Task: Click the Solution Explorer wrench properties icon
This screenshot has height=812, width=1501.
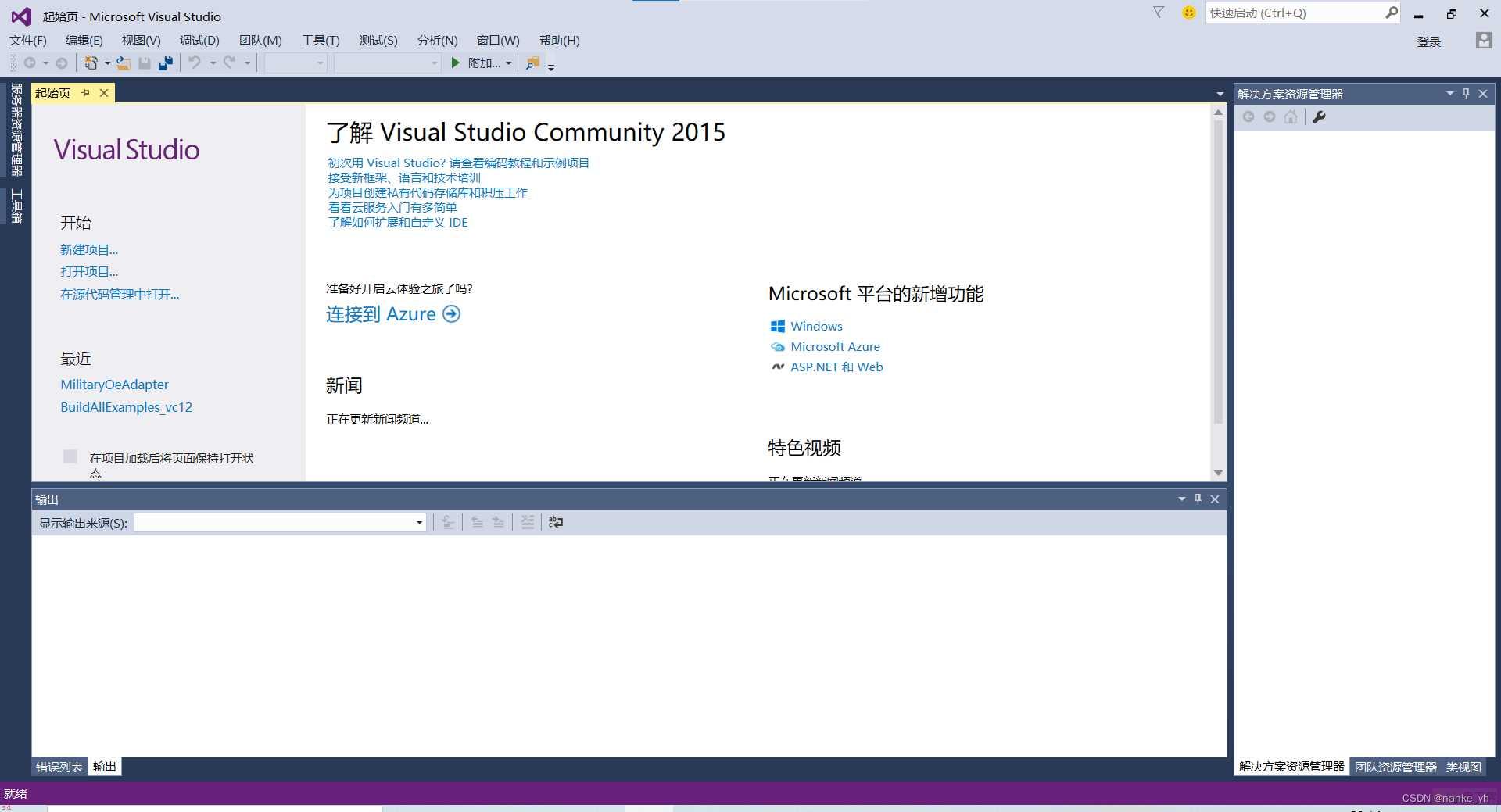Action: point(1319,116)
